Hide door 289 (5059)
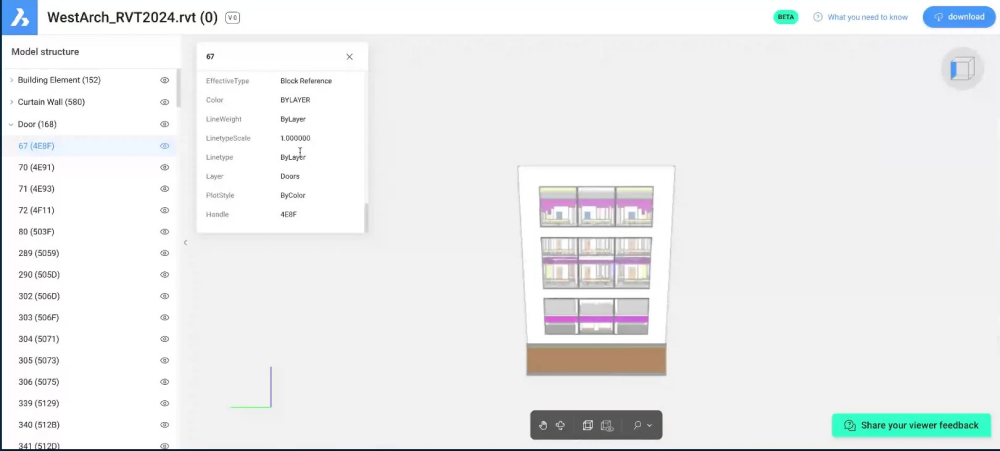1000x451 pixels. [x=165, y=253]
